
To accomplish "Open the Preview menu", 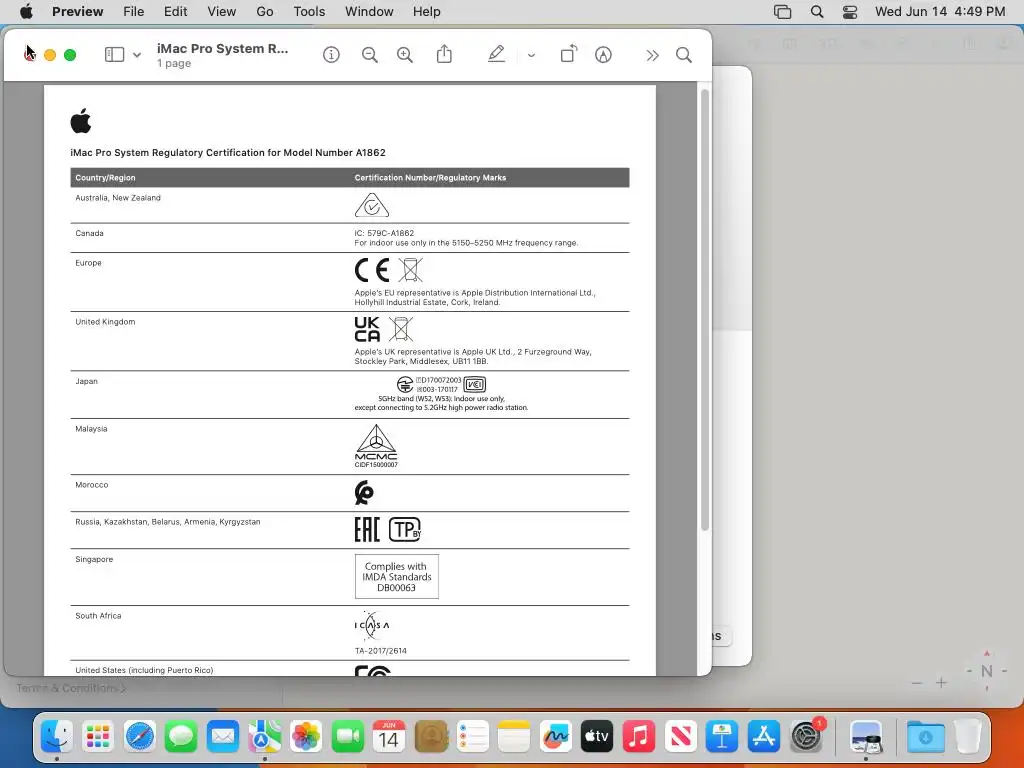I will 78,11.
